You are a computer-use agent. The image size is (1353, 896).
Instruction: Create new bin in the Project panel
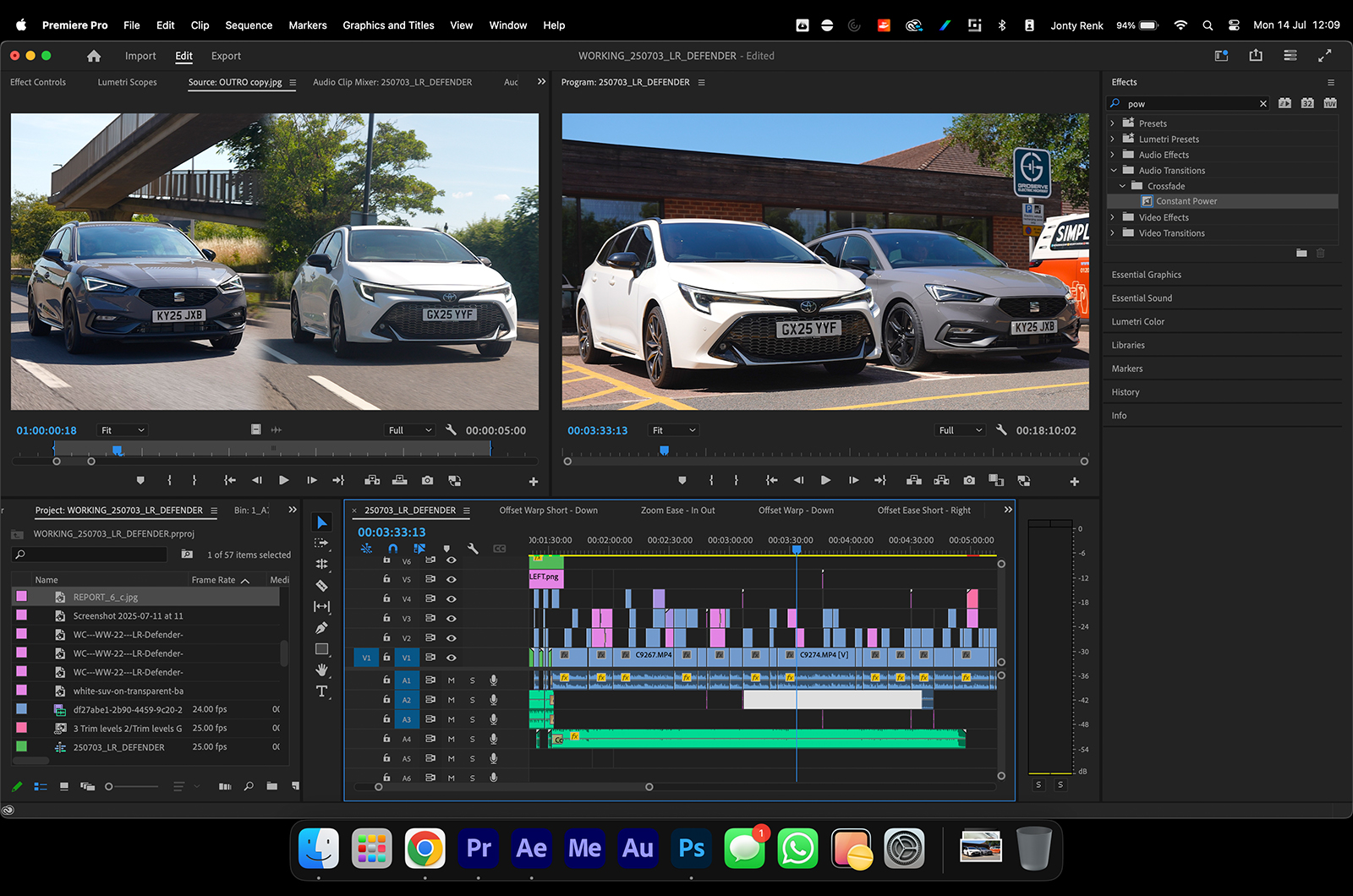pyautogui.click(x=271, y=786)
